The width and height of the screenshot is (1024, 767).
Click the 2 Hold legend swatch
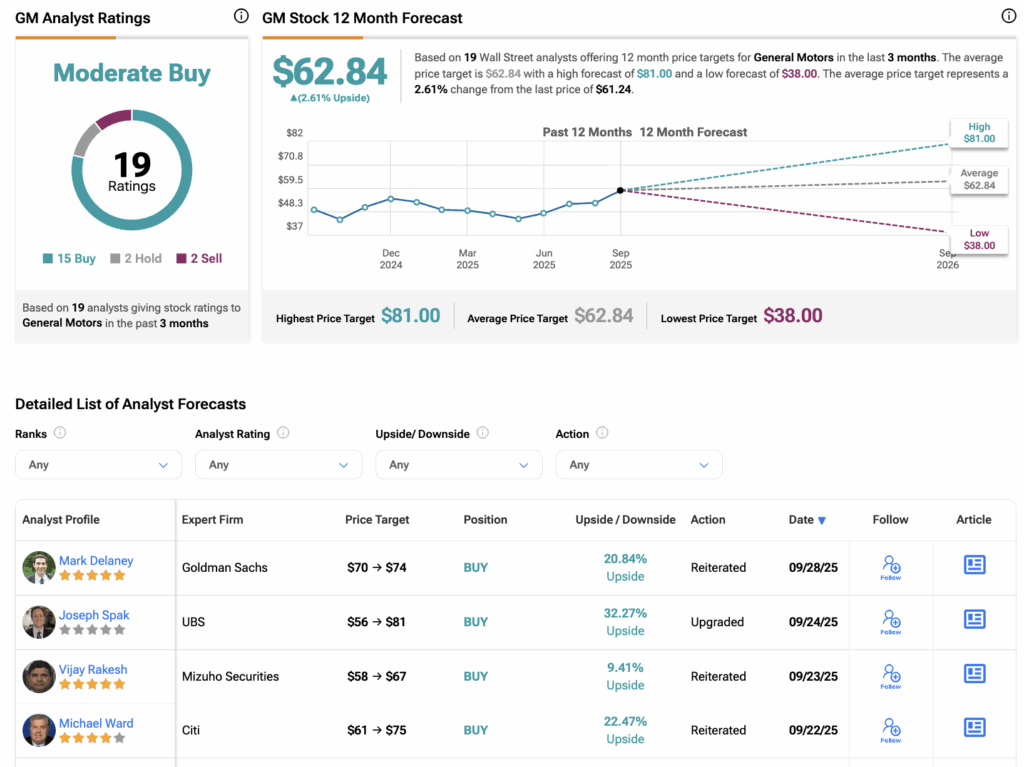pos(116,258)
